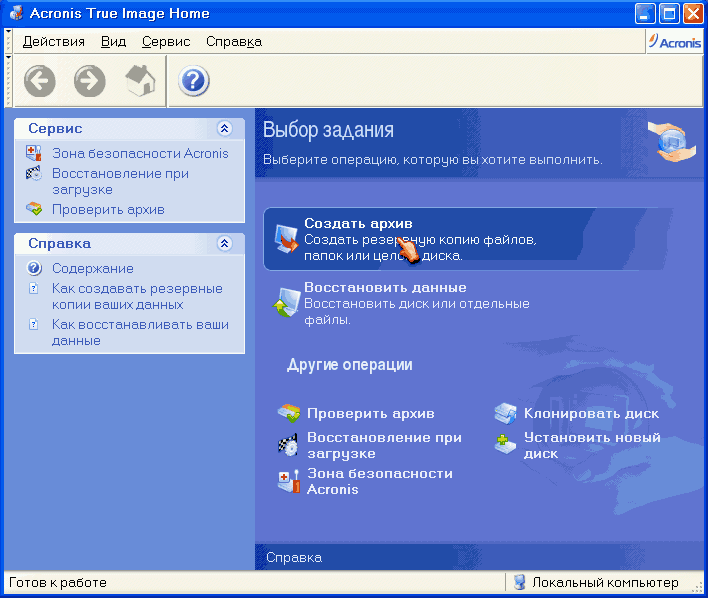Open Как создавать резервные копии help link

pos(137,296)
